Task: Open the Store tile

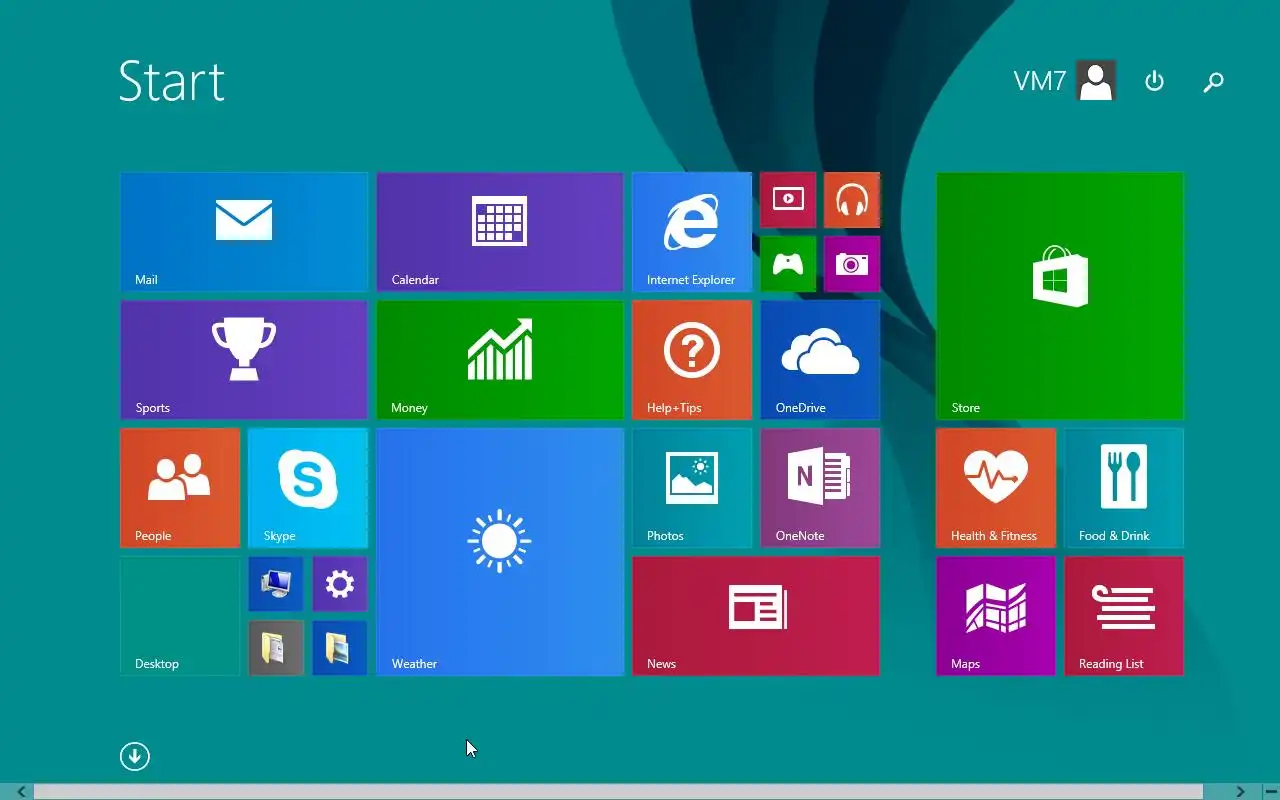Action: [1060, 296]
